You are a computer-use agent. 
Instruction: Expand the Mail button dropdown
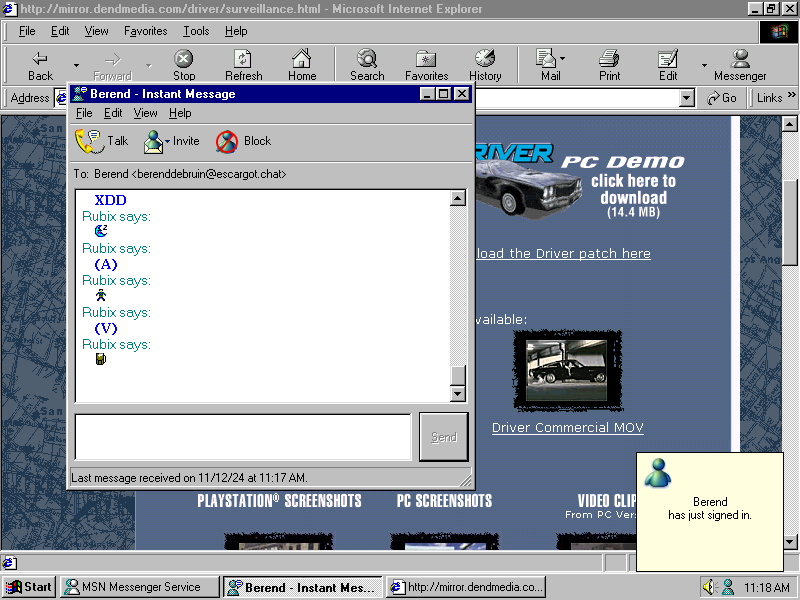point(562,59)
